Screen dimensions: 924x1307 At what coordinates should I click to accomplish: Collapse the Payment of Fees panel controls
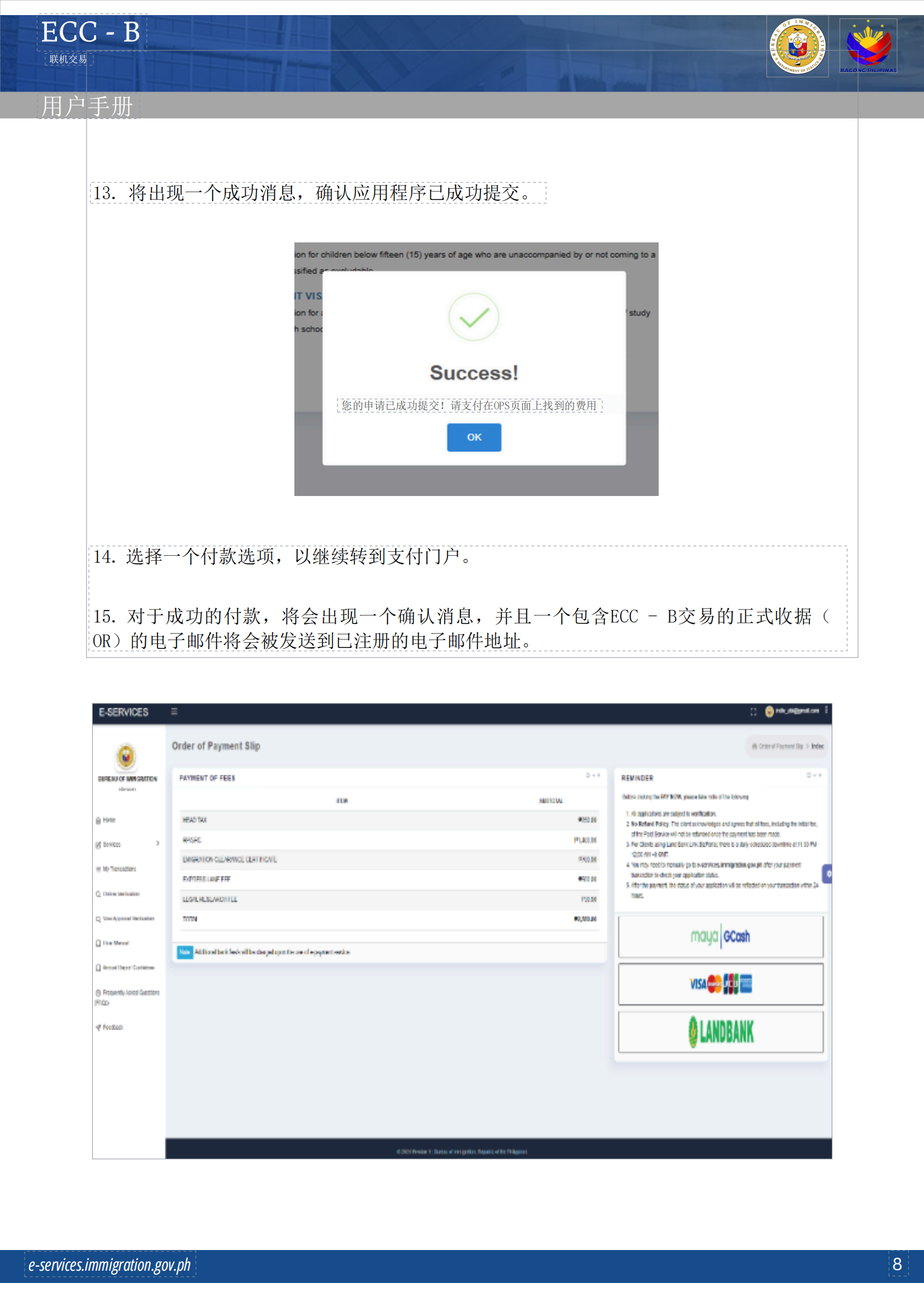tap(593, 775)
